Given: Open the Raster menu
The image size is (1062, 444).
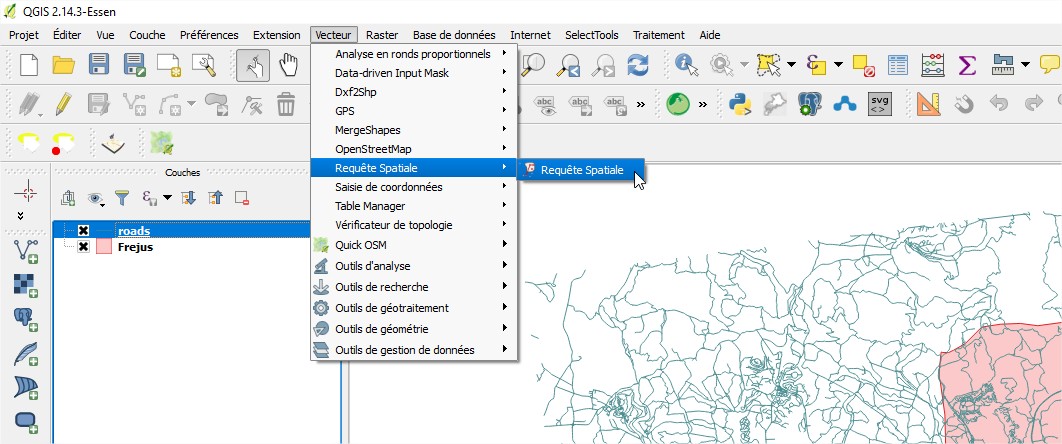Looking at the screenshot, I should pyautogui.click(x=382, y=35).
